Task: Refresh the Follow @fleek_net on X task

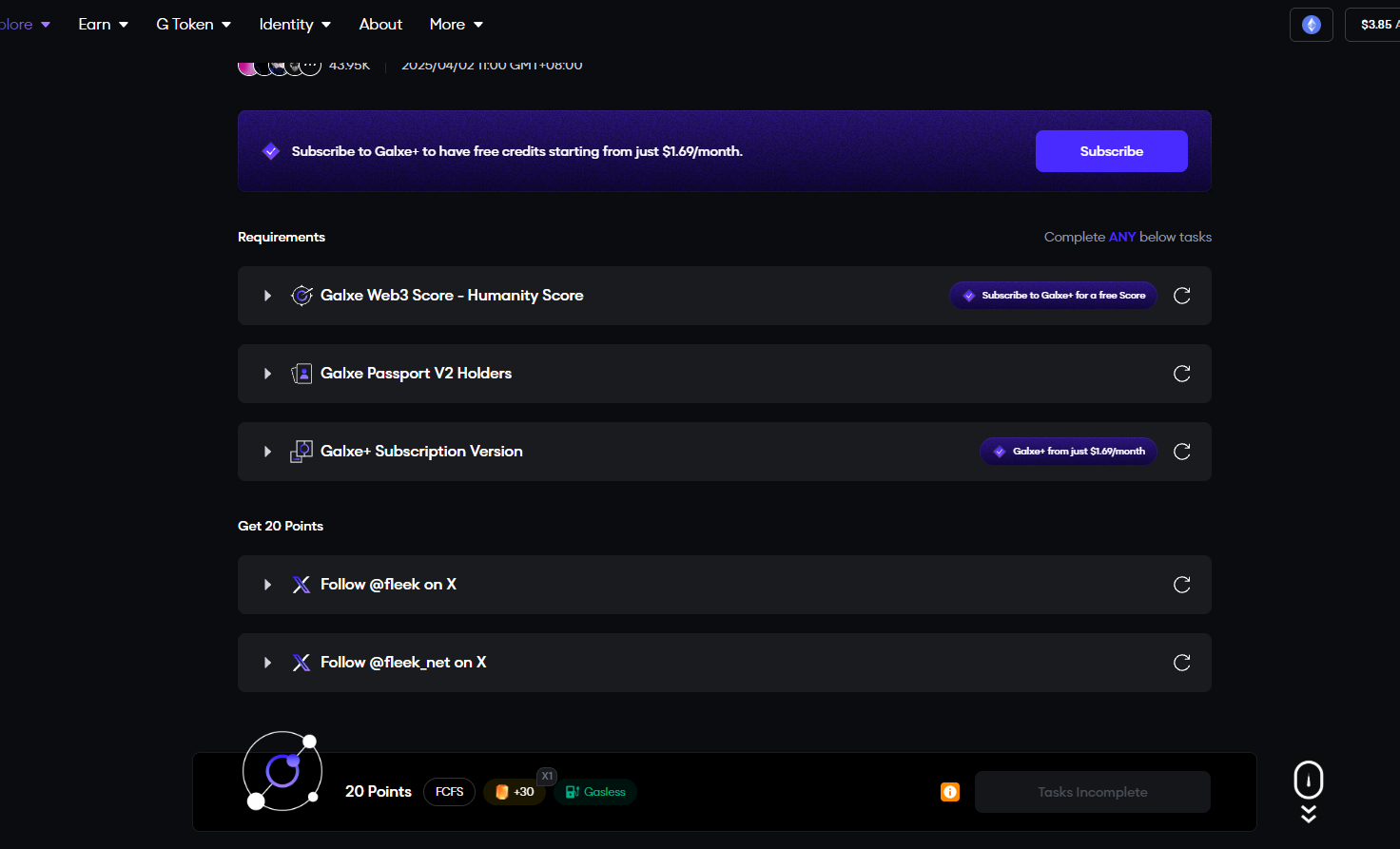Action: pos(1181,663)
